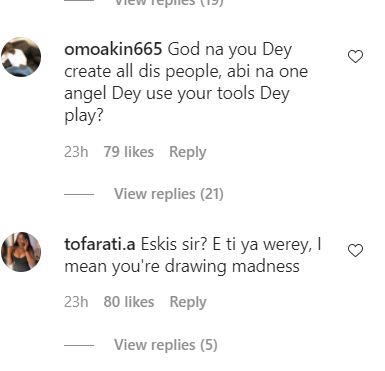Visit the omoakin665 username link

(113, 49)
